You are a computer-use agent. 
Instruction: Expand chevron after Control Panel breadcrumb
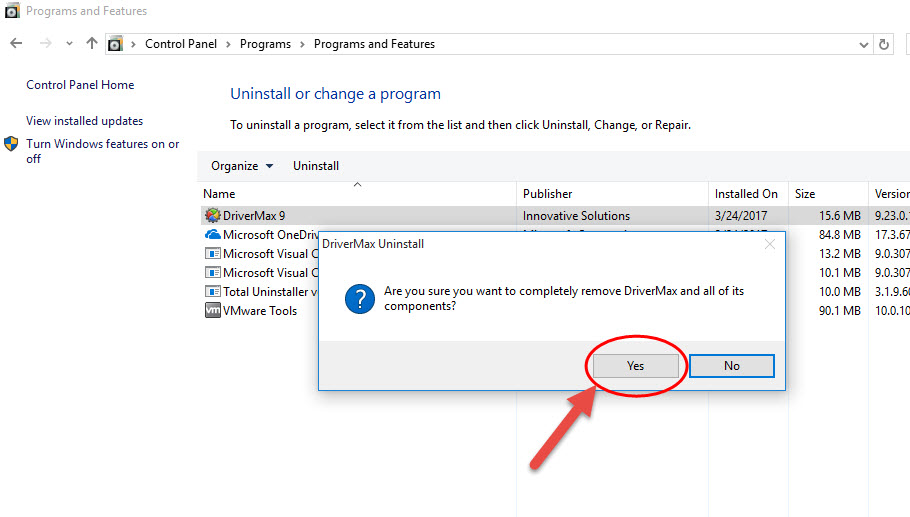click(x=228, y=45)
